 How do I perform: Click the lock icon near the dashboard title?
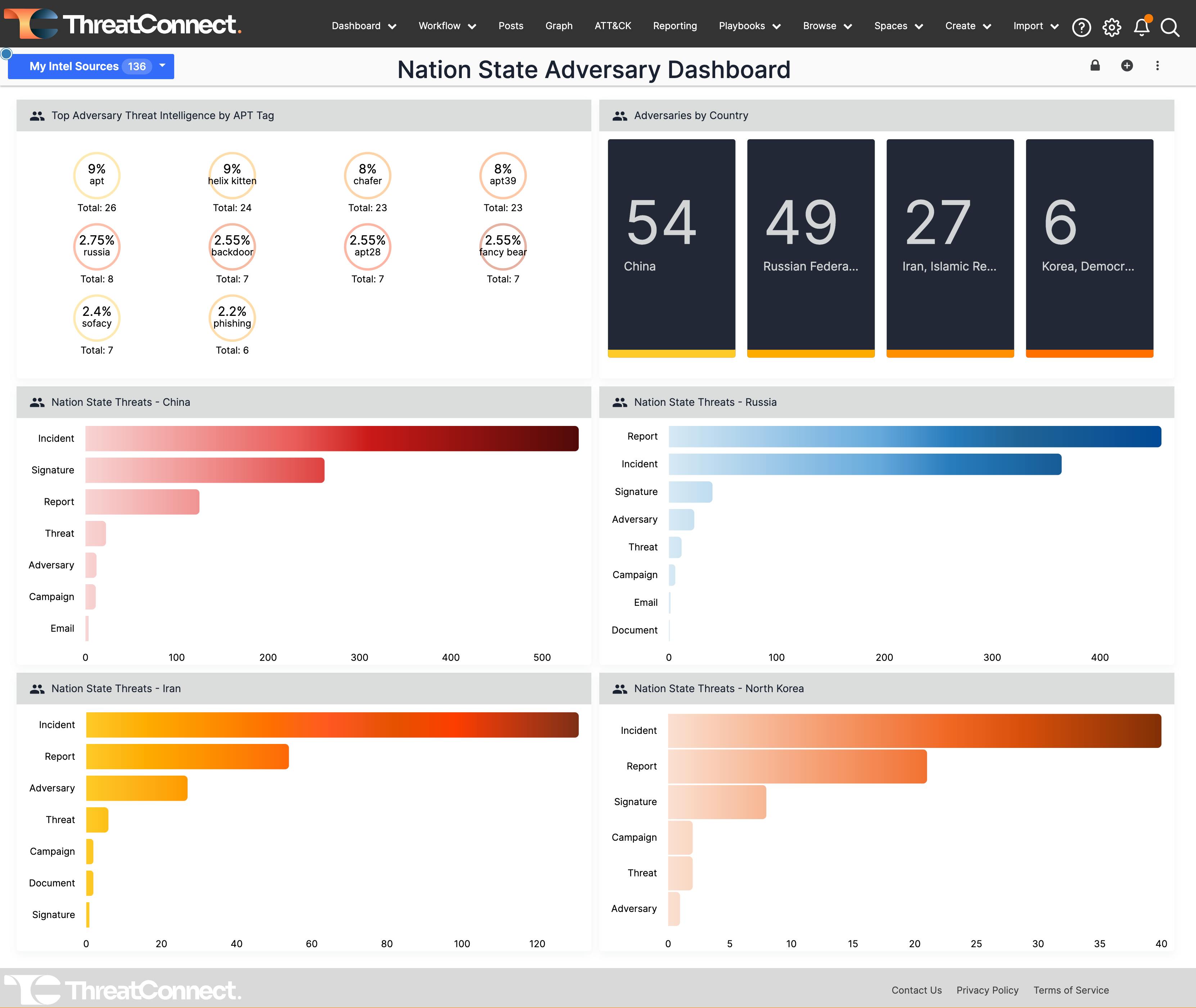coord(1095,65)
